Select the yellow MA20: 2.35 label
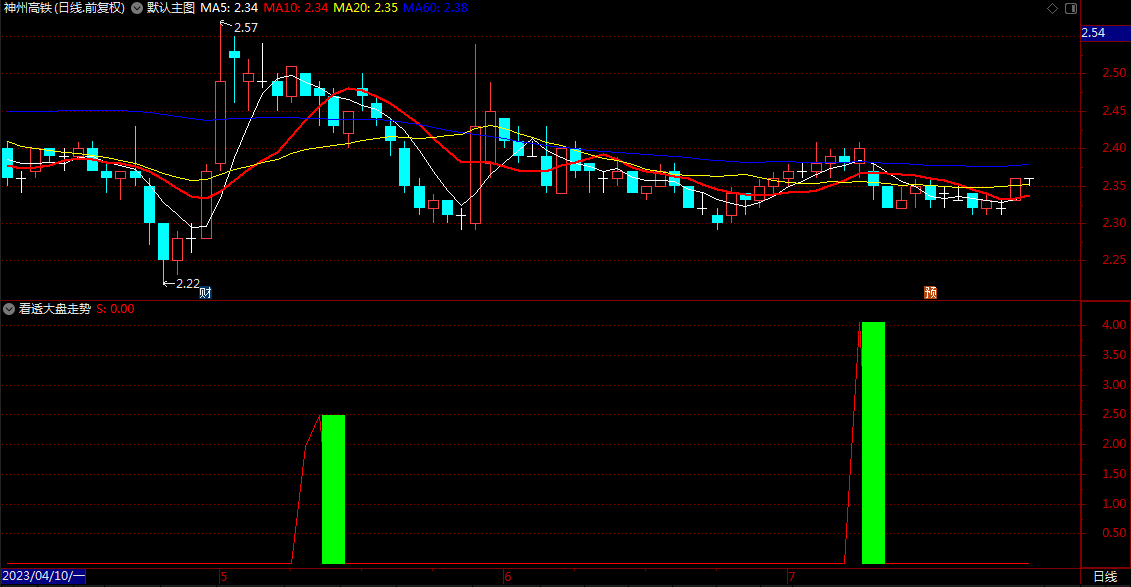This screenshot has width=1131, height=587. coord(365,8)
